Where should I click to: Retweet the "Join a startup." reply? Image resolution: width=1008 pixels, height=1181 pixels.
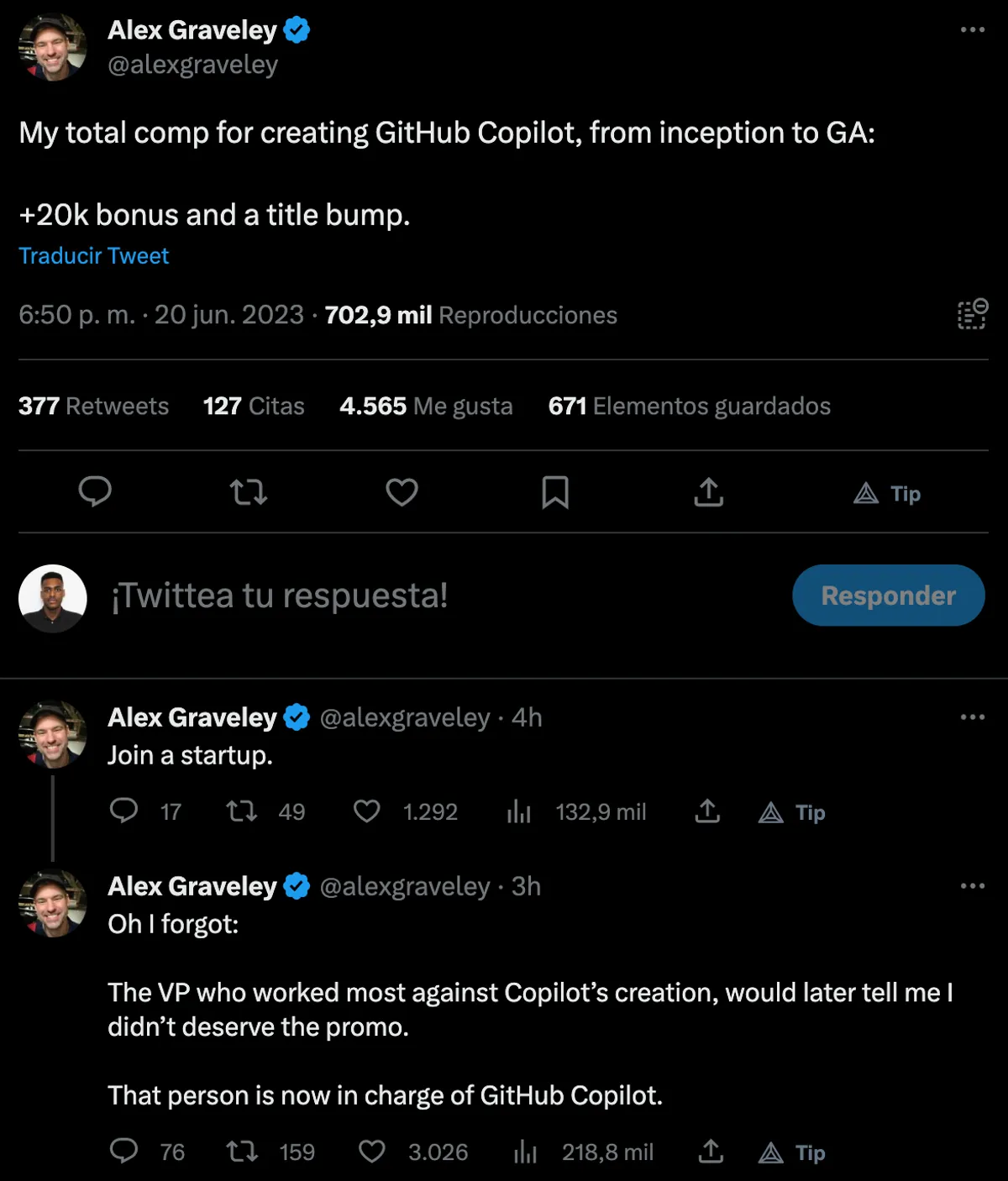(x=242, y=811)
